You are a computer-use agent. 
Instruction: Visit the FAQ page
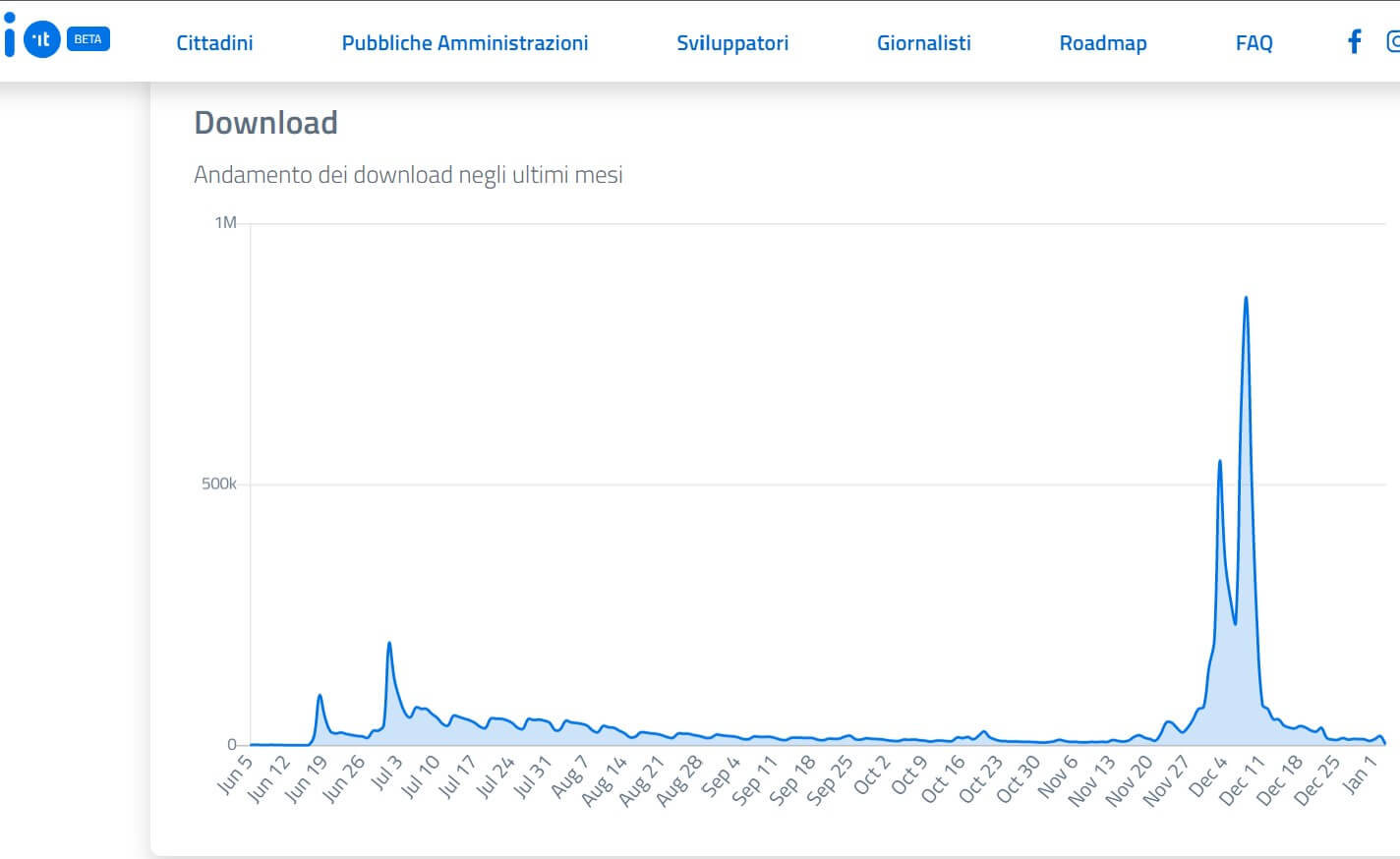click(1254, 43)
